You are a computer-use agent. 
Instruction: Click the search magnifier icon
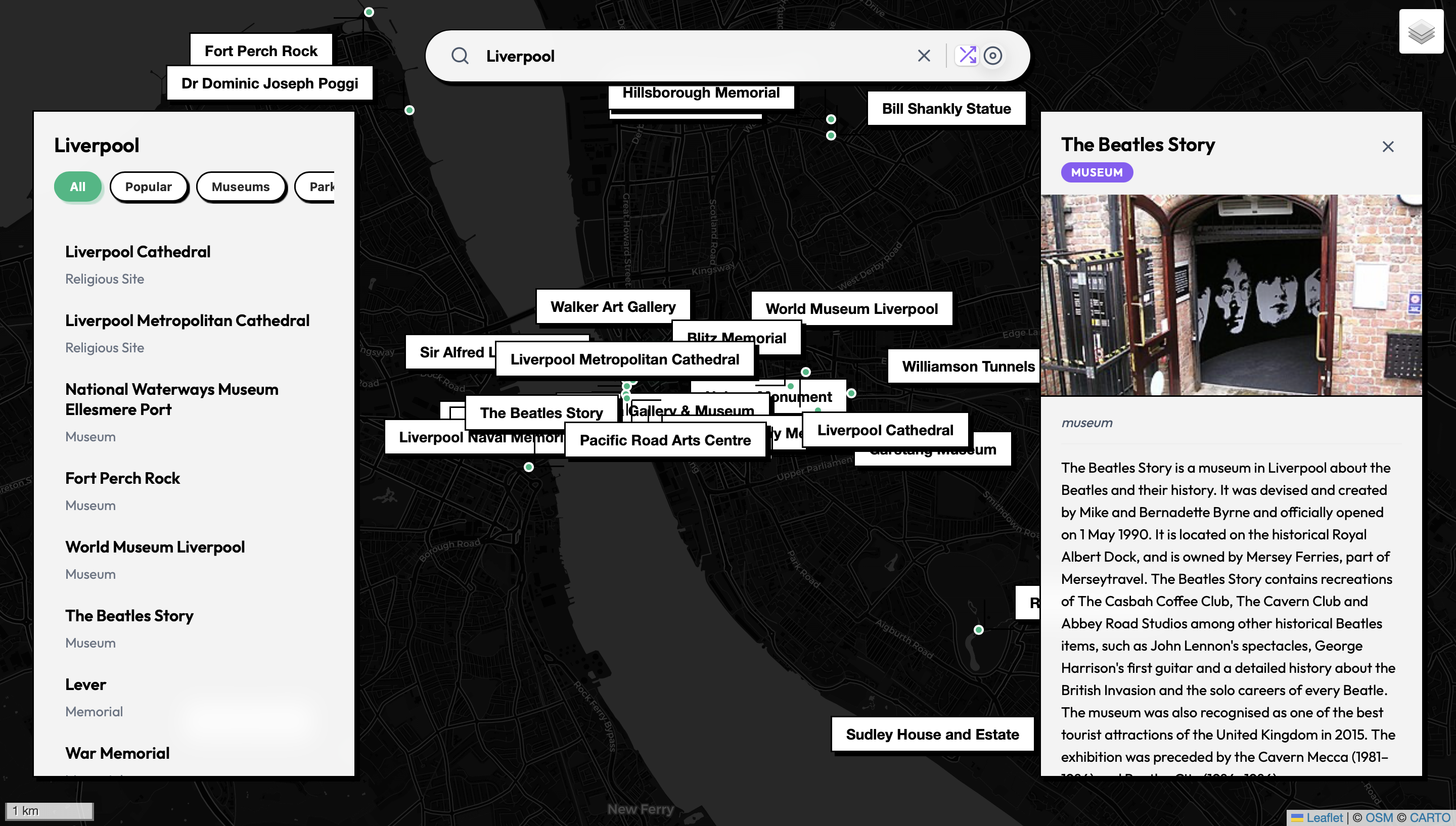coord(460,56)
